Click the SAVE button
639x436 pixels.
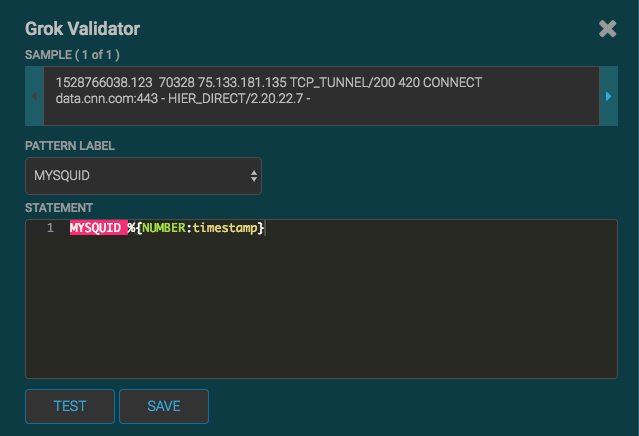pos(164,406)
